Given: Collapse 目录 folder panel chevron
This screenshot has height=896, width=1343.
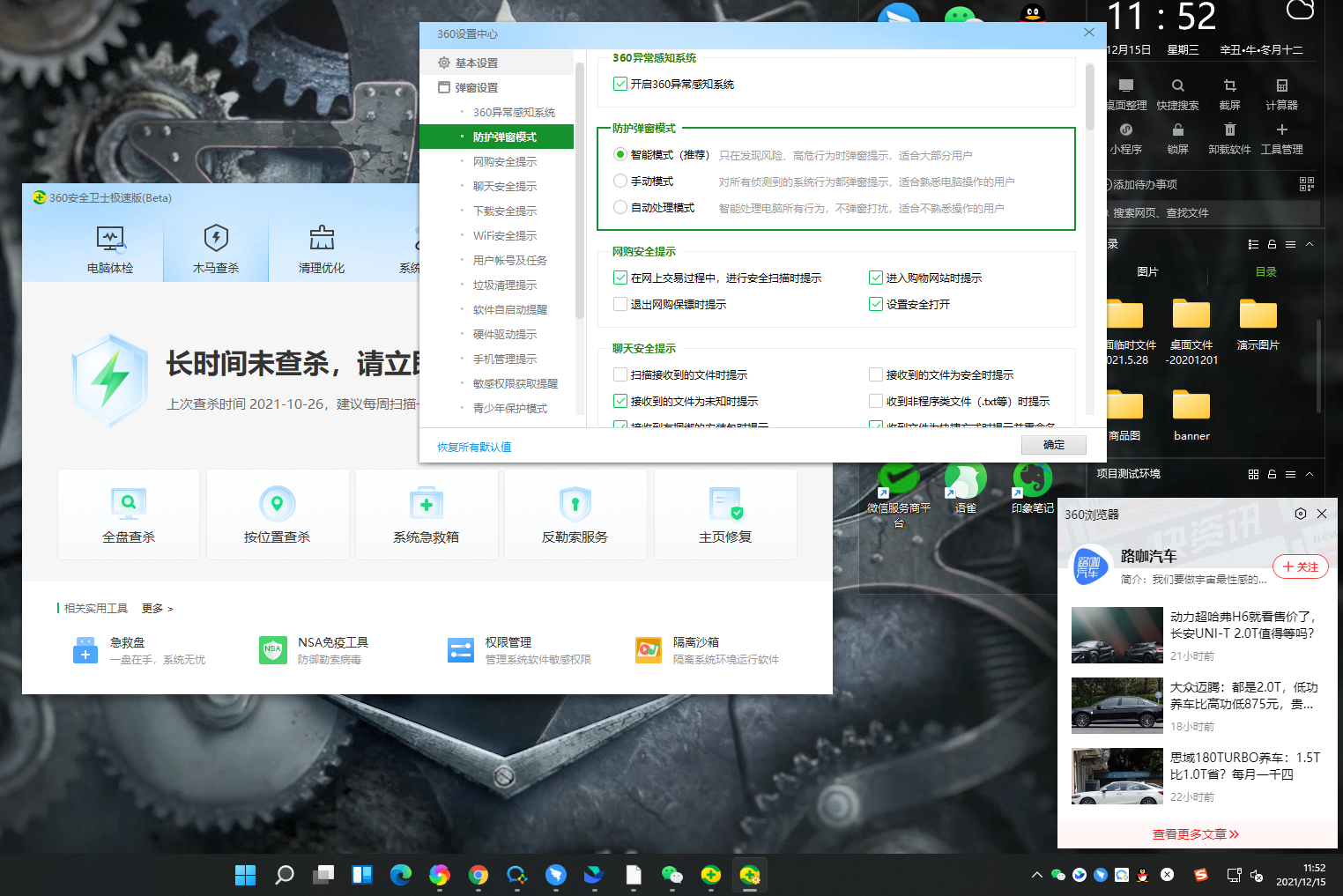Looking at the screenshot, I should [x=1310, y=244].
